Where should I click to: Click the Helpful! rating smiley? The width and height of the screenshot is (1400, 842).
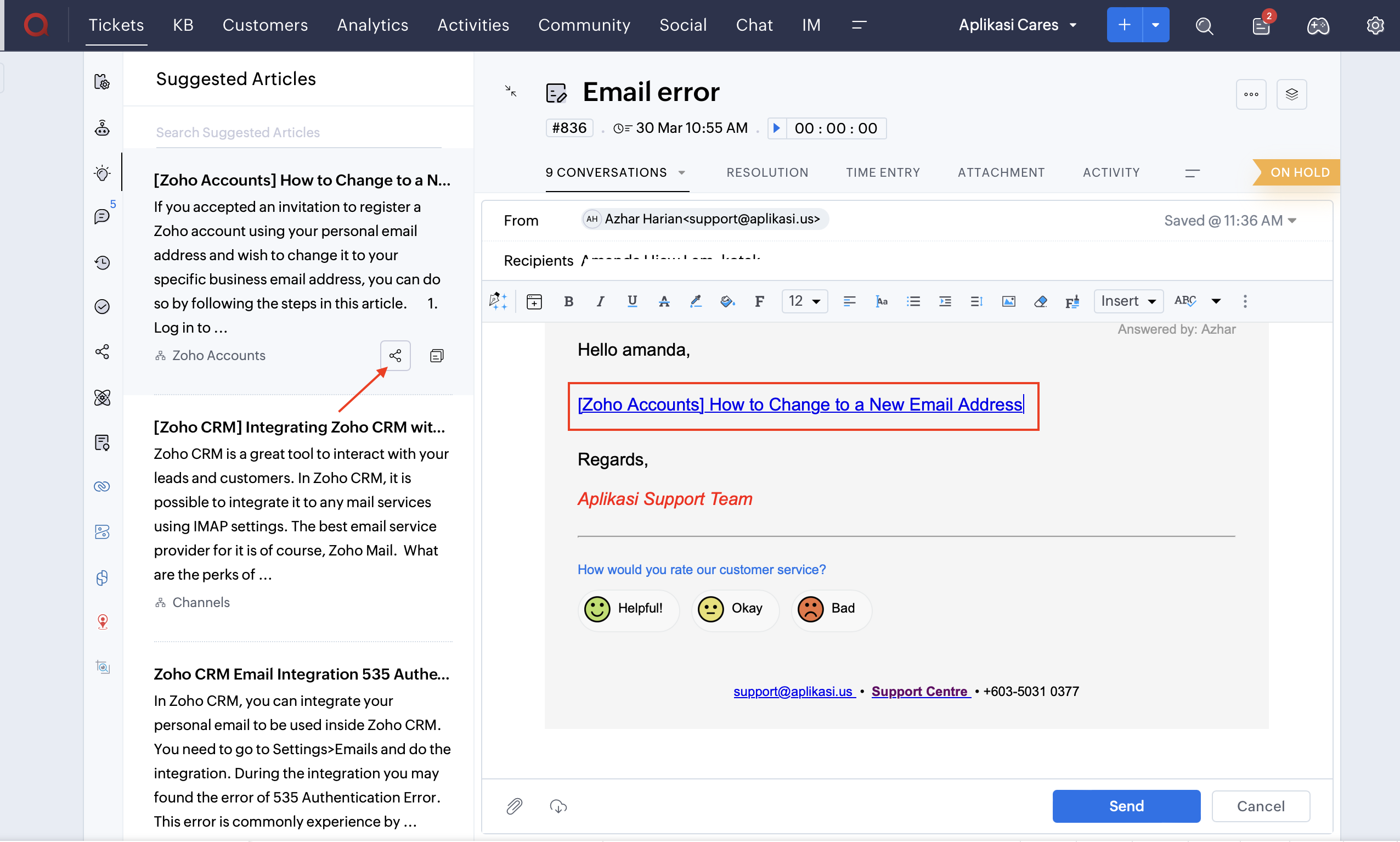pyautogui.click(x=596, y=609)
